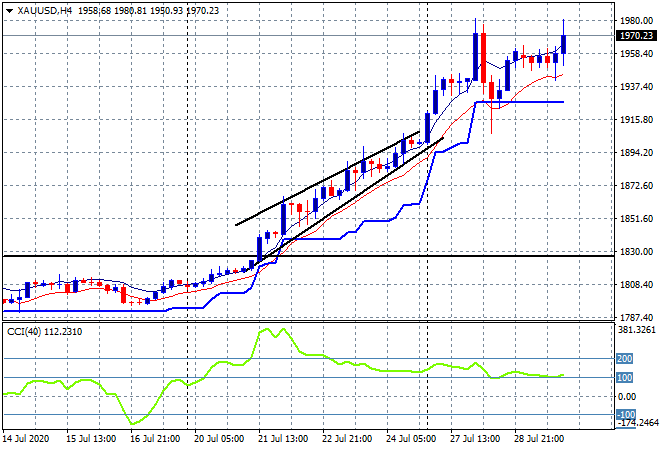Click the 27 Jul 13:00 time label

tap(475, 439)
